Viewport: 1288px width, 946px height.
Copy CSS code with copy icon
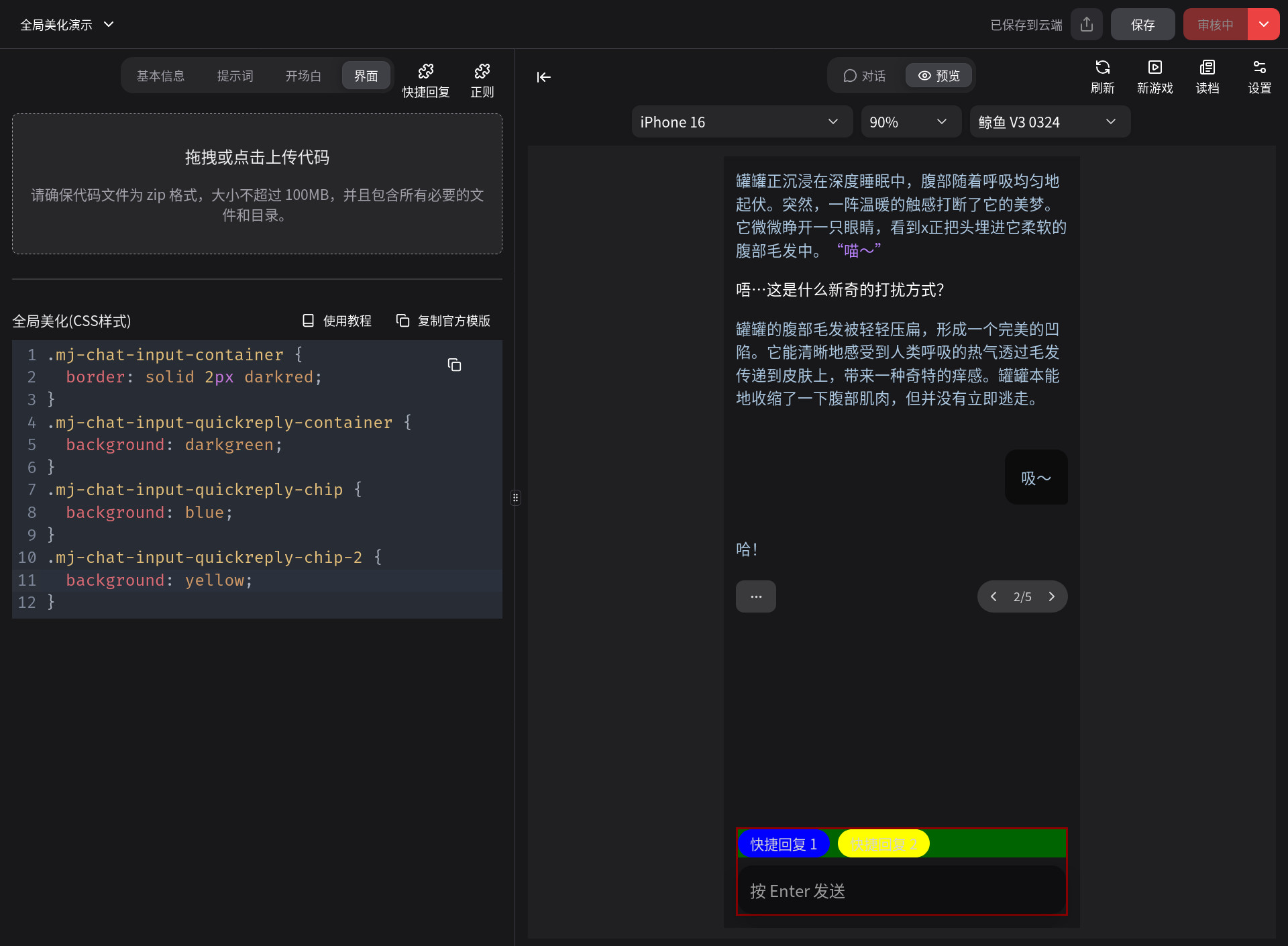click(454, 365)
